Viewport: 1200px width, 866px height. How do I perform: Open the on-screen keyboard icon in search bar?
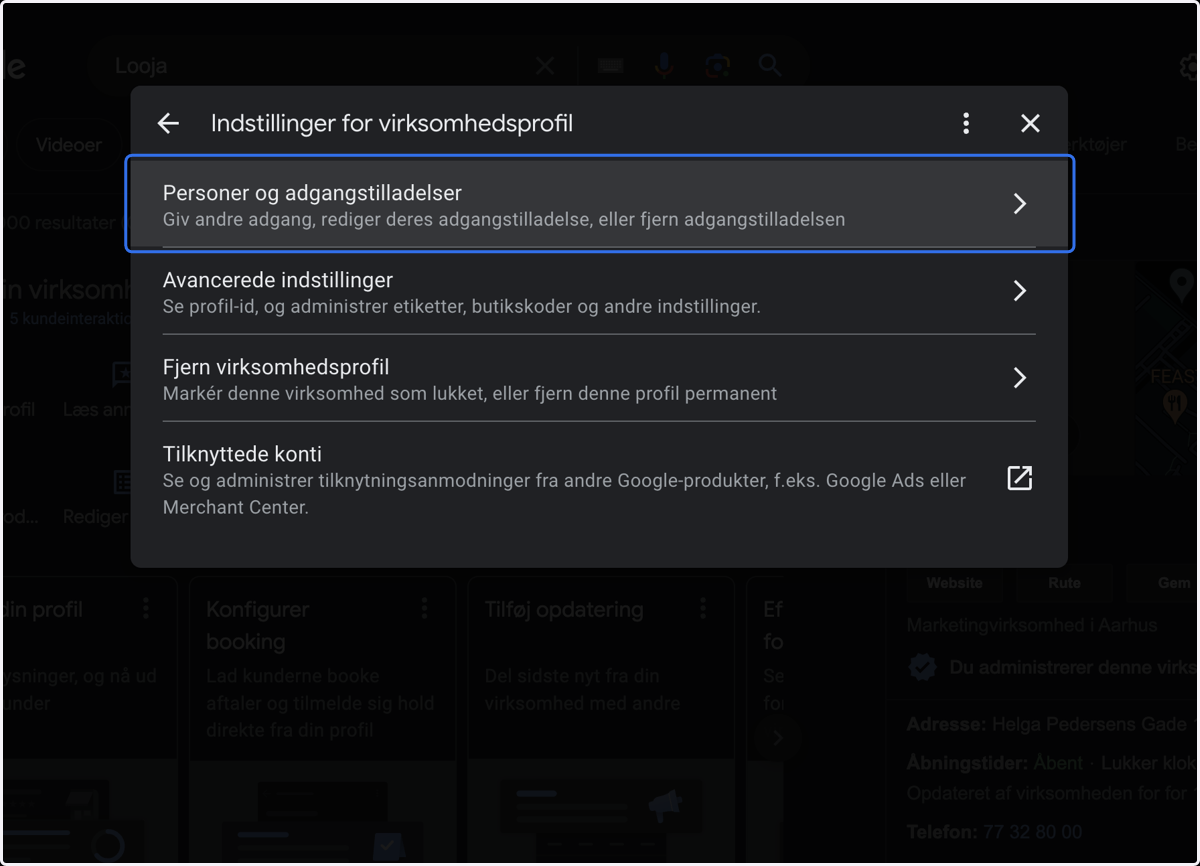tap(611, 66)
